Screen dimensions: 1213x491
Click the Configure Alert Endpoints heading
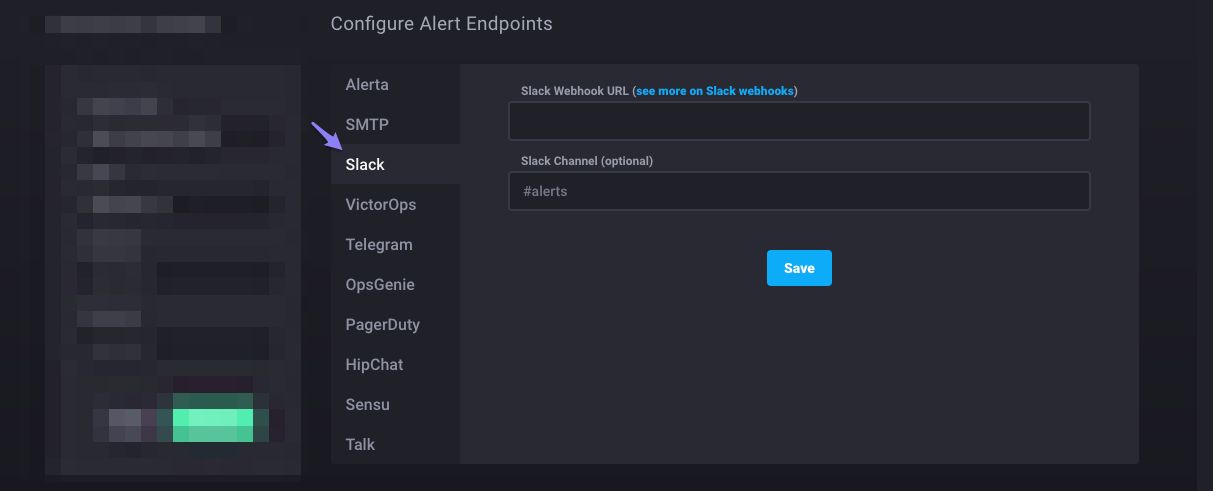click(441, 23)
